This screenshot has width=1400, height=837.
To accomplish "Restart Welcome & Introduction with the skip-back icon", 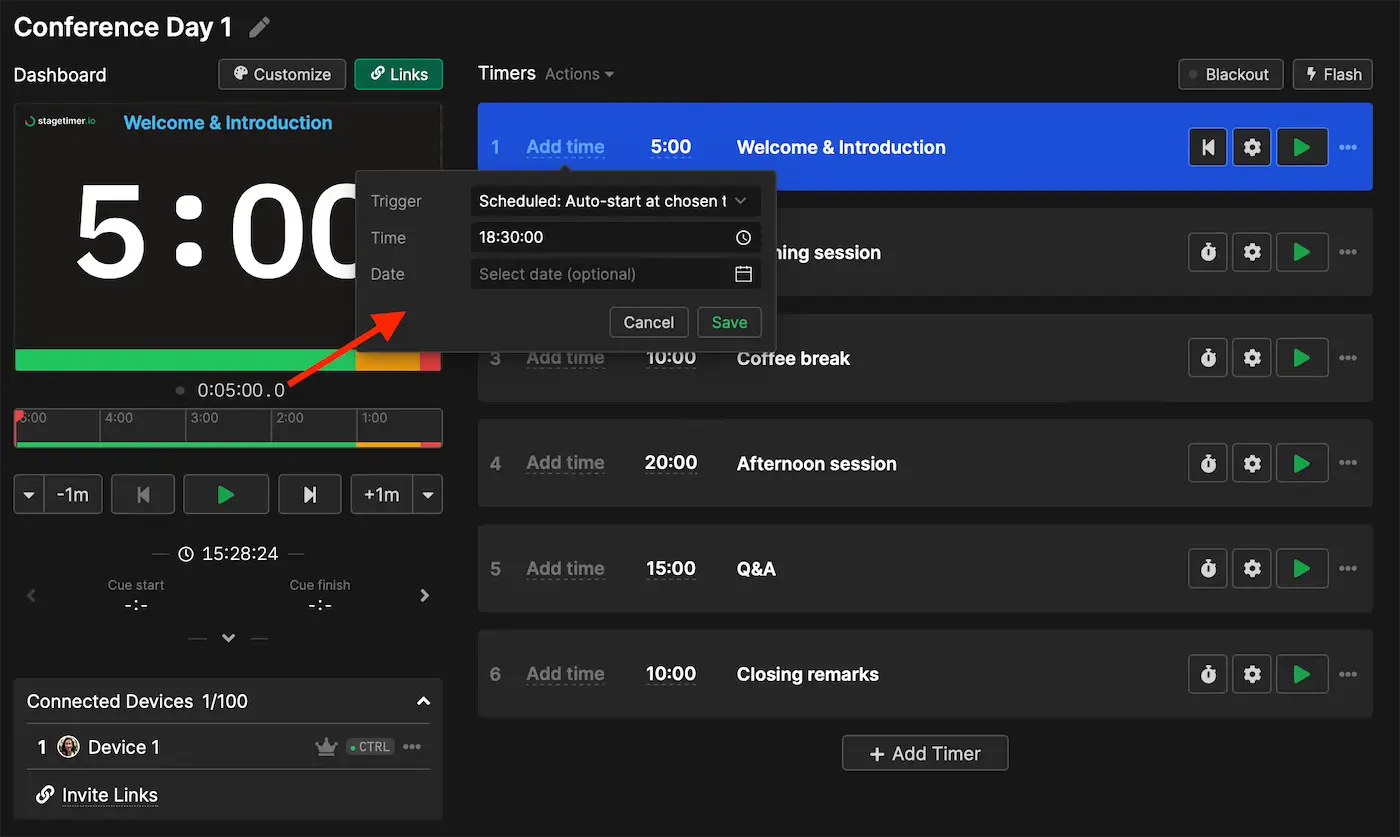I will tap(1207, 147).
